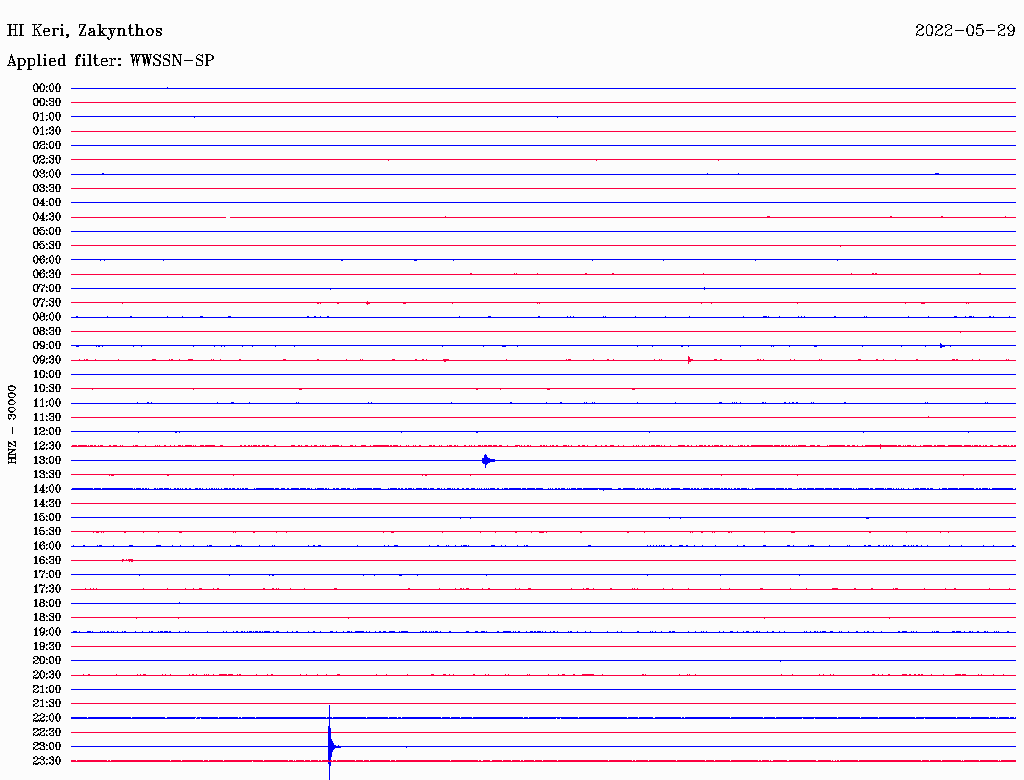Screen dimensions: 1024x780
Task: Click the 03:00 time label
Action: 47,174
